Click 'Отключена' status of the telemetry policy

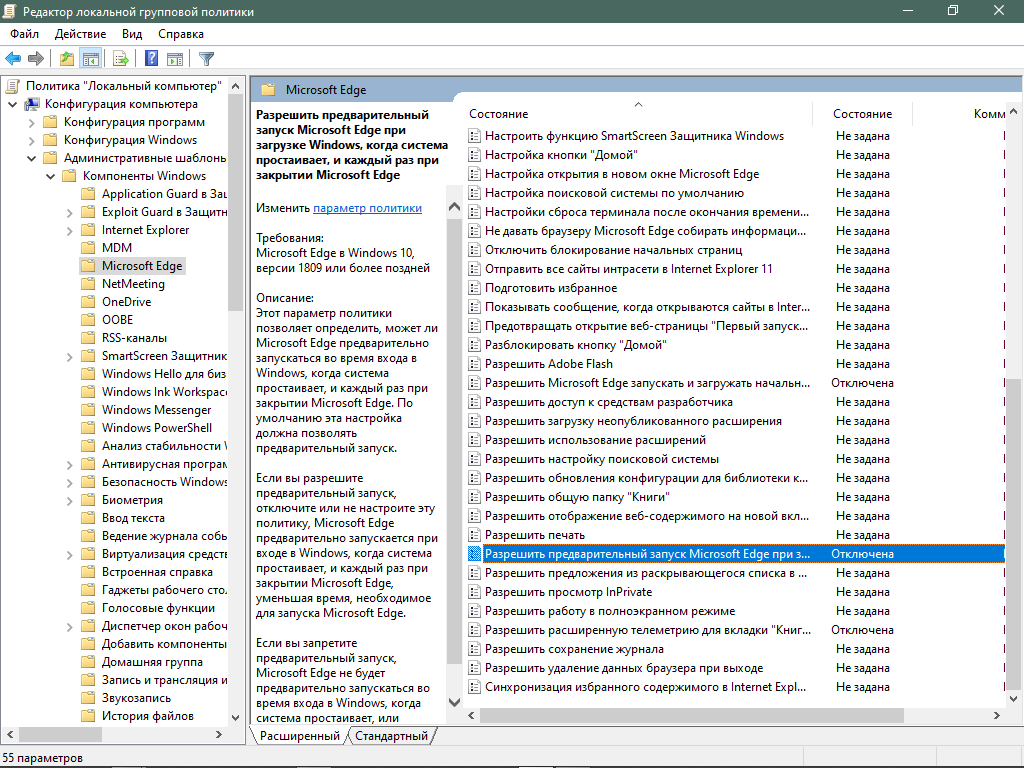coord(862,630)
